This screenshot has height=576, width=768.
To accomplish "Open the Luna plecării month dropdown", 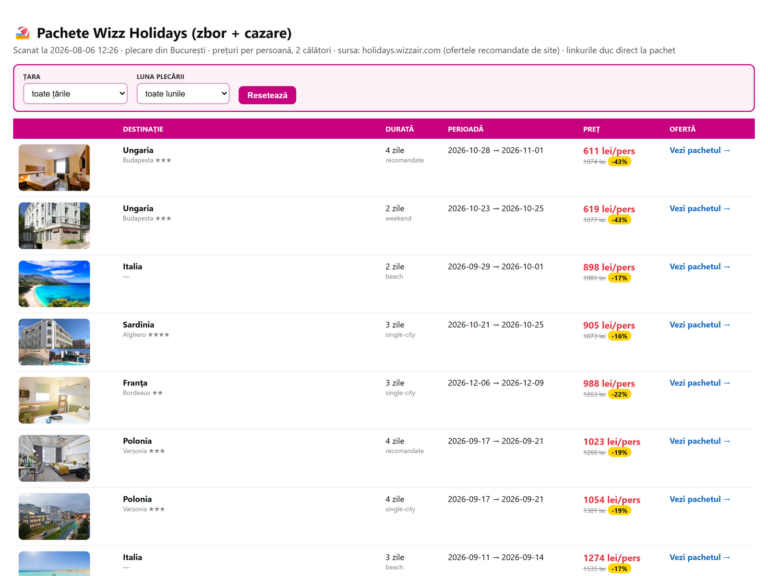I will click(183, 94).
